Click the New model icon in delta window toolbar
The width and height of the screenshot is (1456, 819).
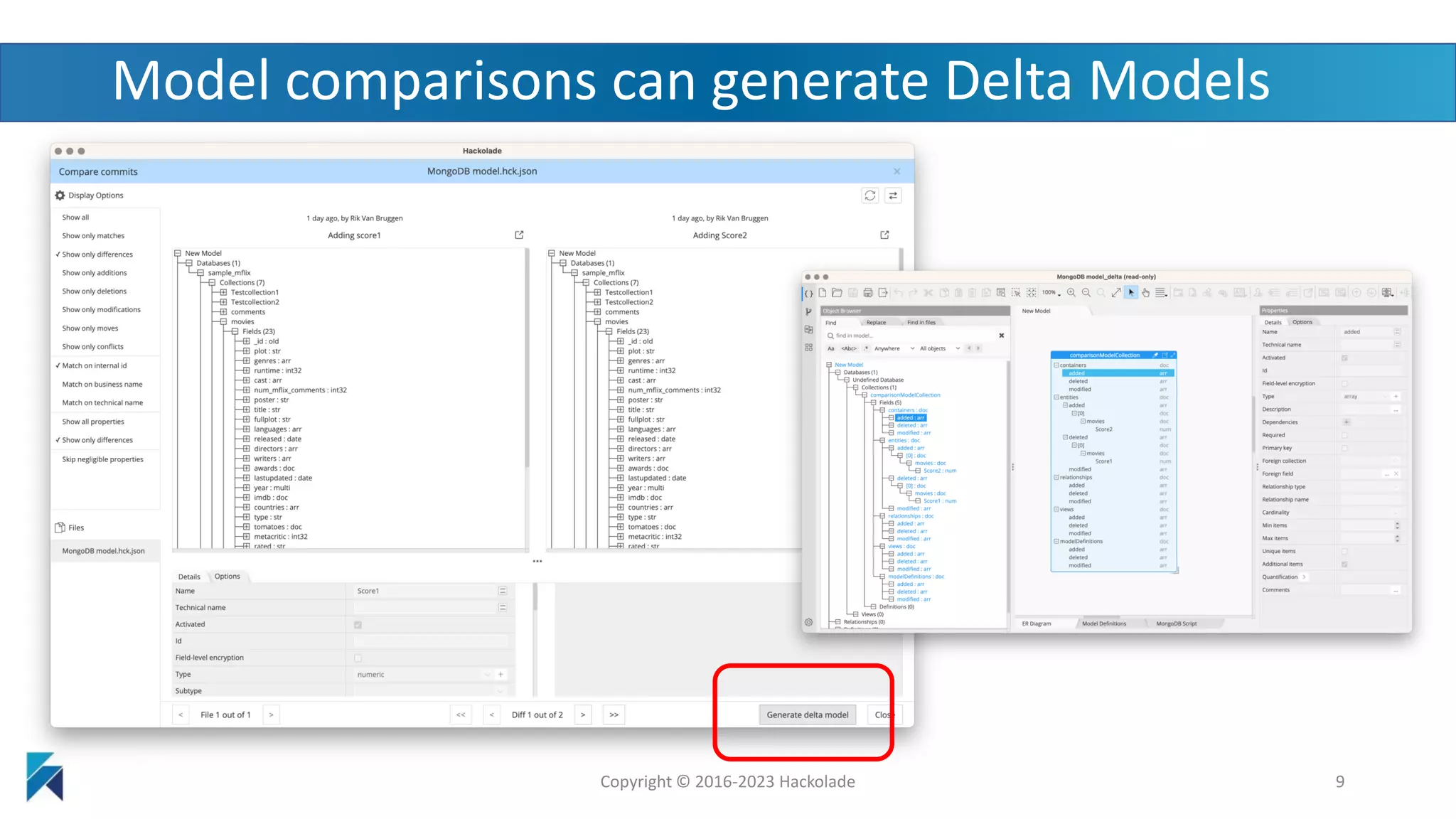823,293
